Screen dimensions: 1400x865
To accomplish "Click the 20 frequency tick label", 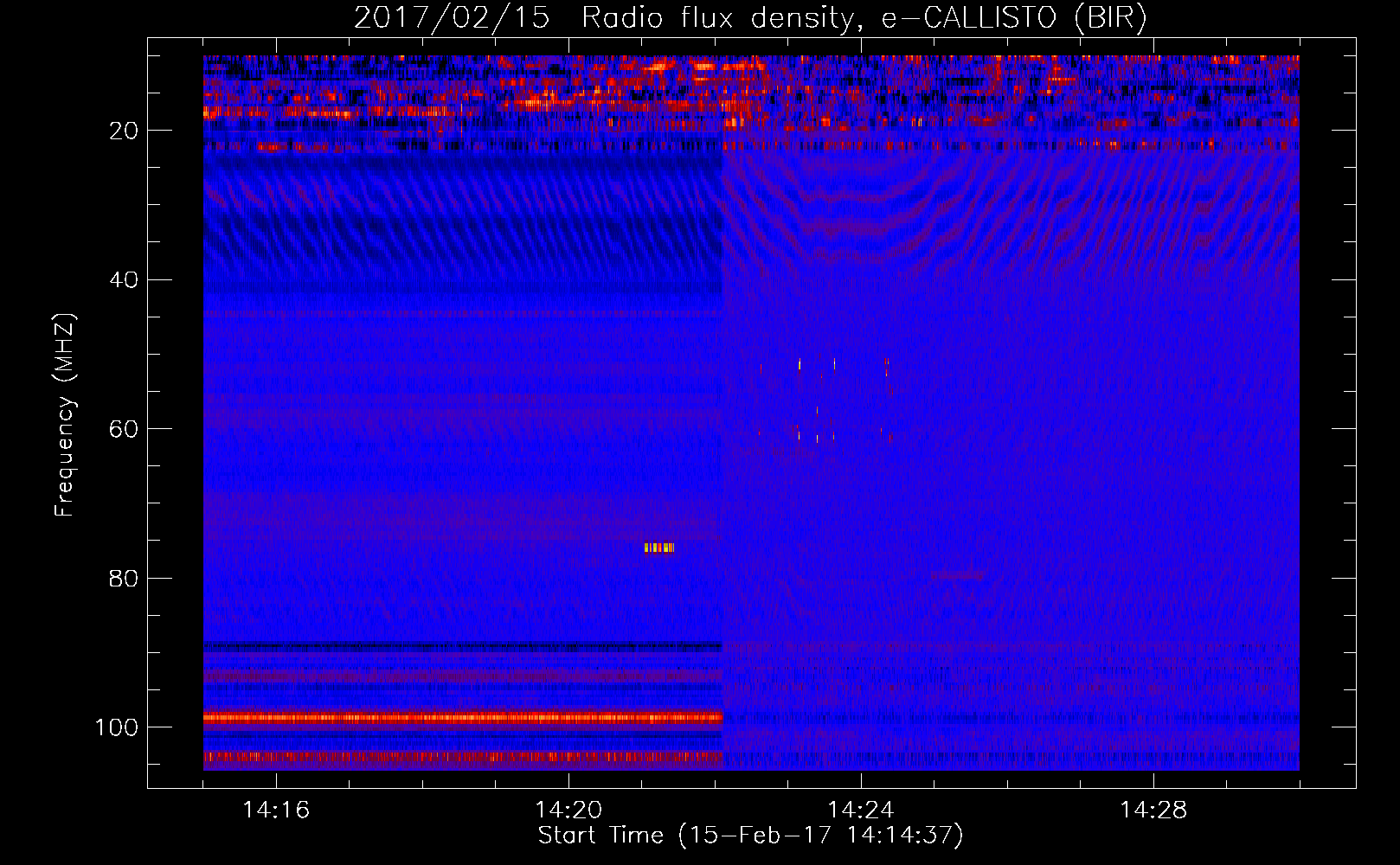I will click(124, 131).
